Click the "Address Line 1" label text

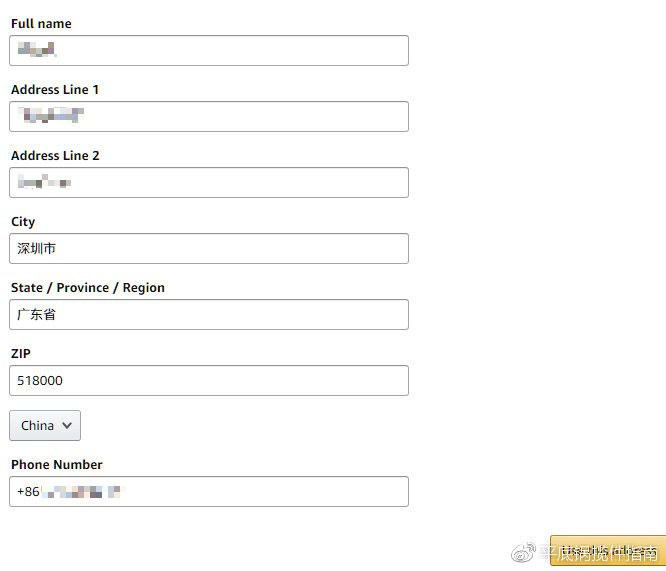(55, 89)
